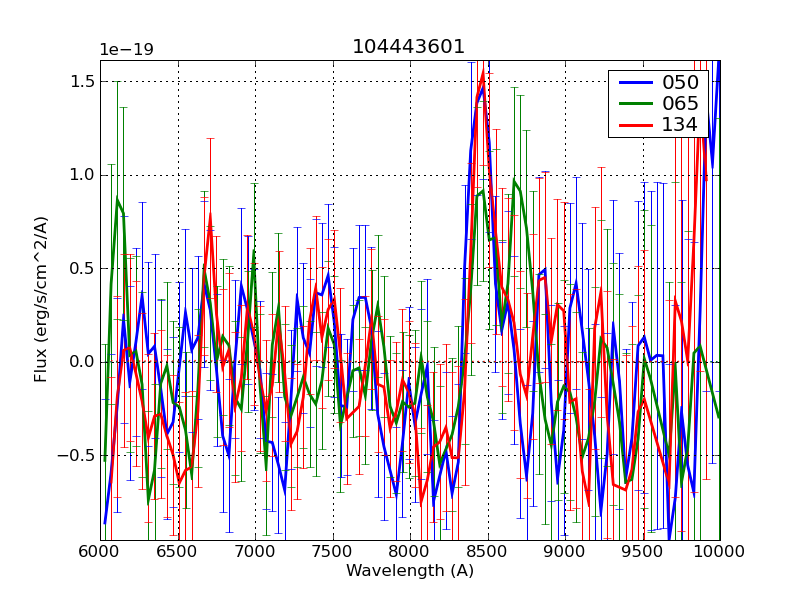Click the 8500 x-axis tick label

tap(487, 551)
